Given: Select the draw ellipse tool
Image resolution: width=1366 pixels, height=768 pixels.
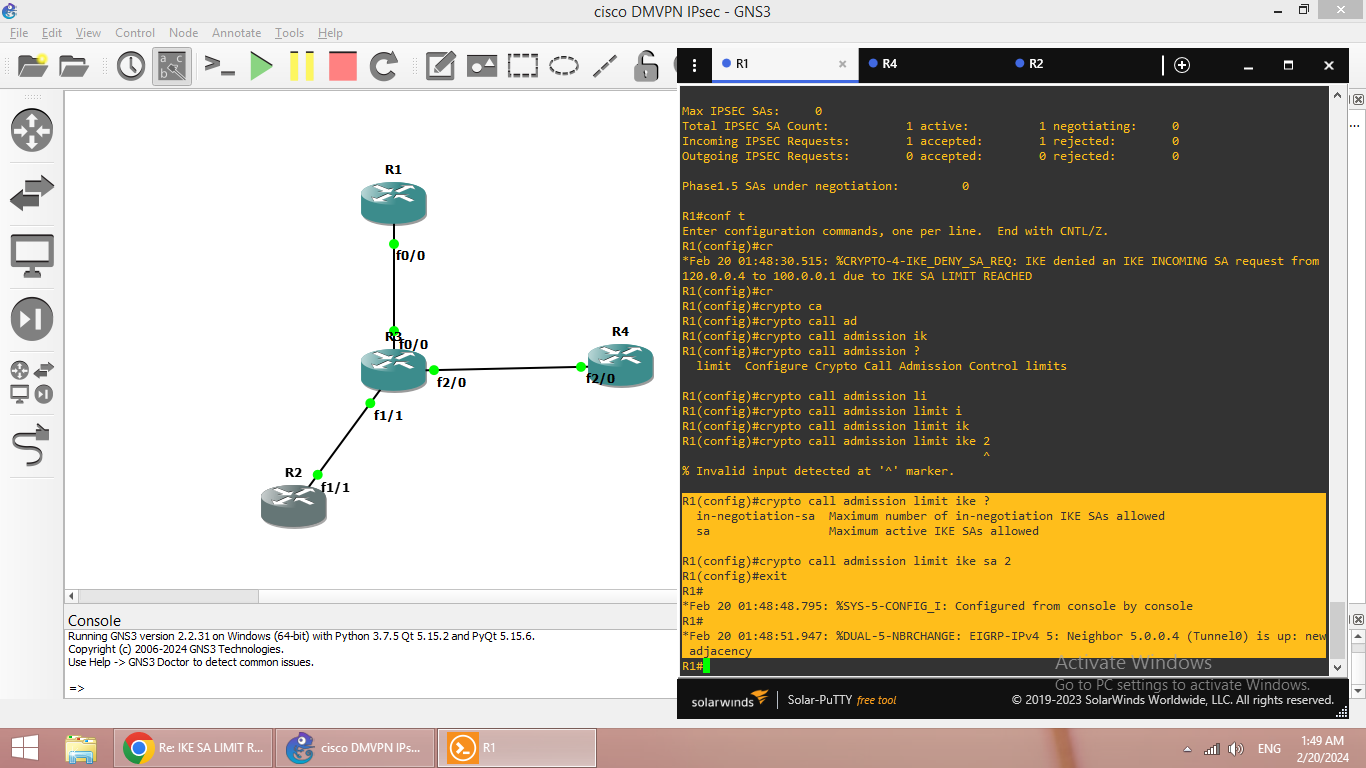Looking at the screenshot, I should (564, 67).
